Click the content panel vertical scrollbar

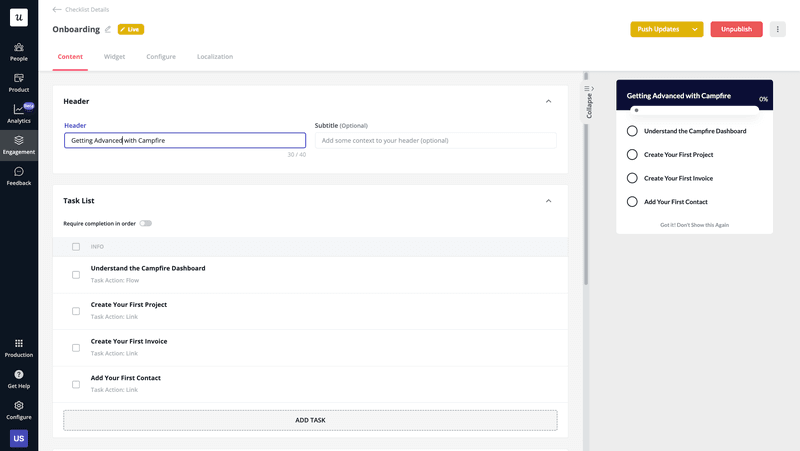click(586, 179)
